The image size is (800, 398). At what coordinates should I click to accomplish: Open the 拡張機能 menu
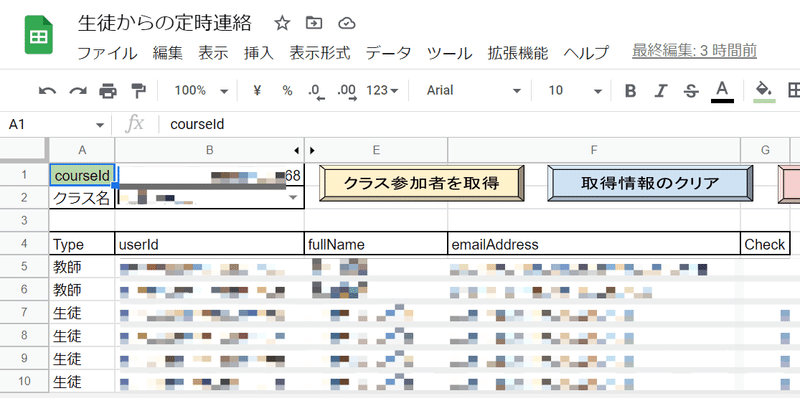tap(517, 53)
